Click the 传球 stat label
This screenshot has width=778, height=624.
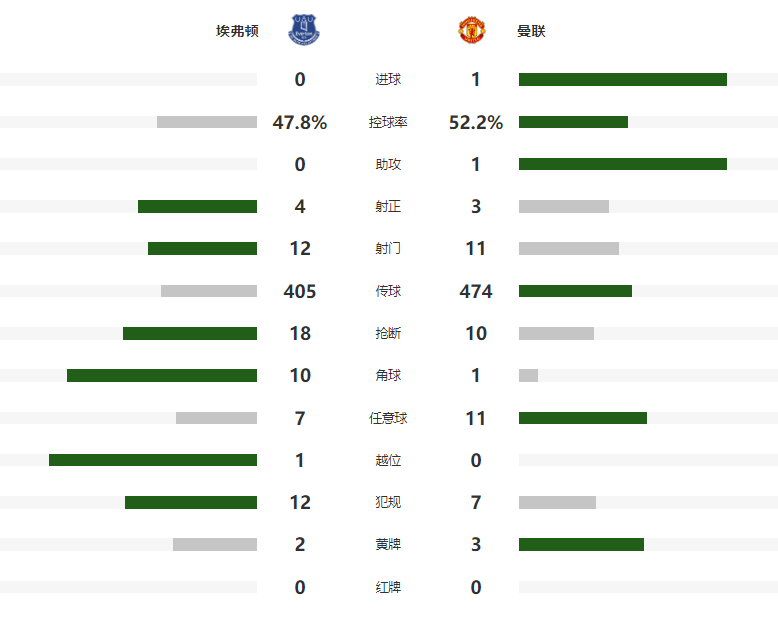point(388,291)
